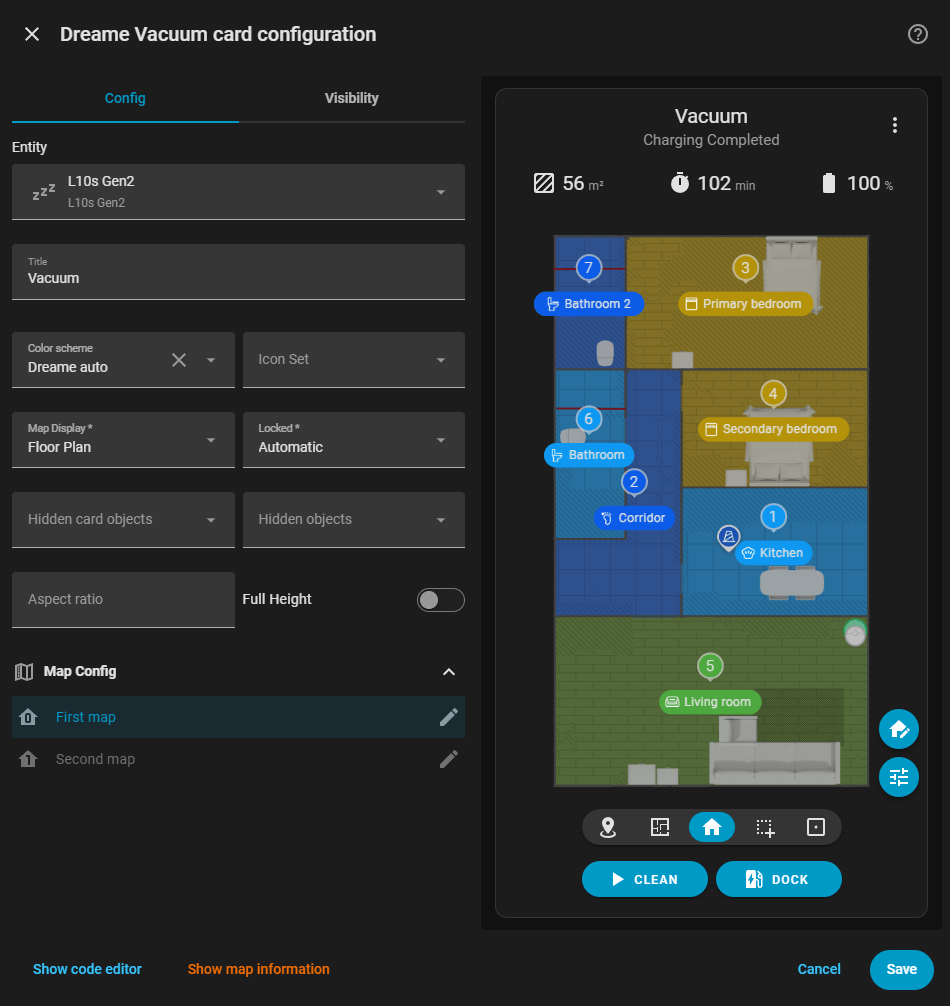Click the battery level icon
The width and height of the screenshot is (950, 1006).
pos(829,183)
